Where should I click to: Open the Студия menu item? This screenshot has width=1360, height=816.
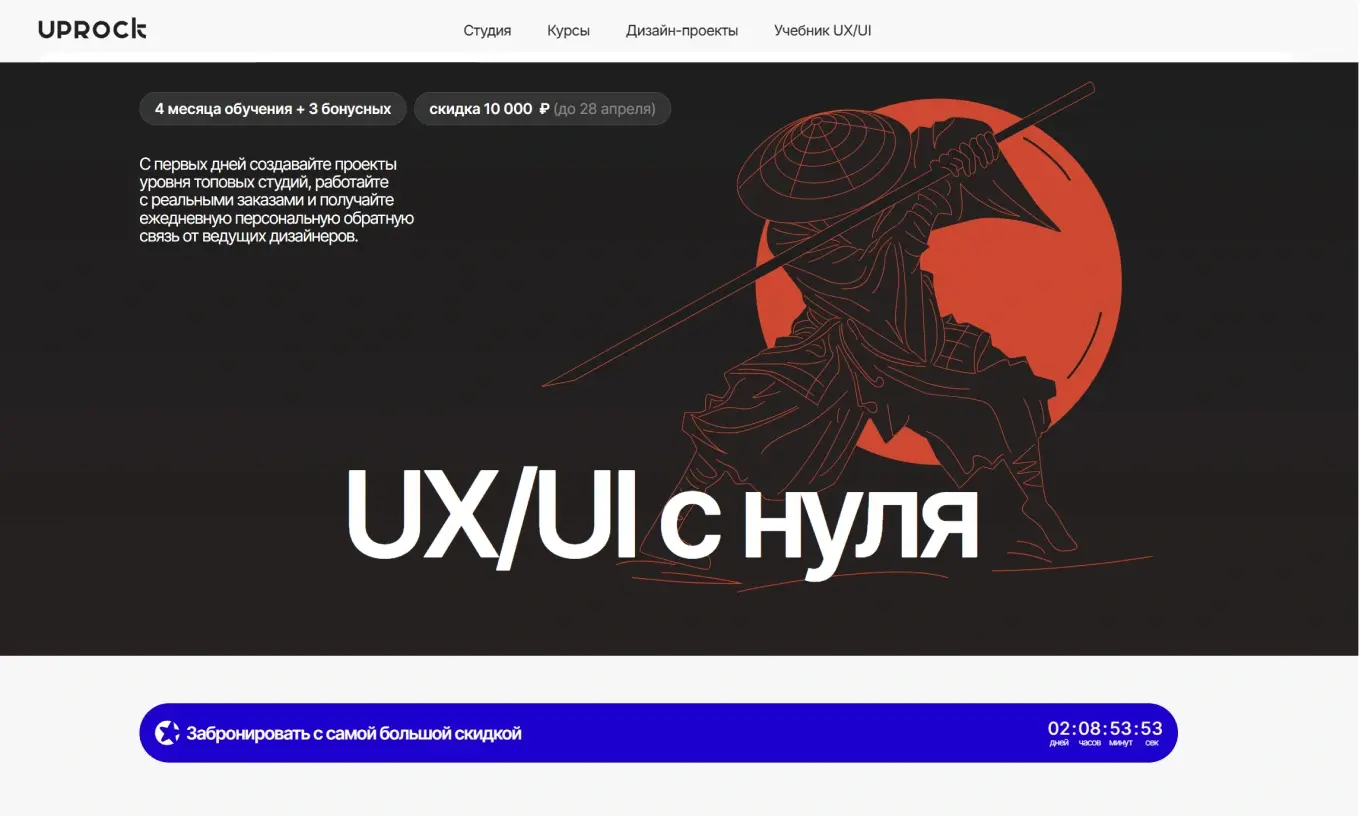click(x=487, y=30)
